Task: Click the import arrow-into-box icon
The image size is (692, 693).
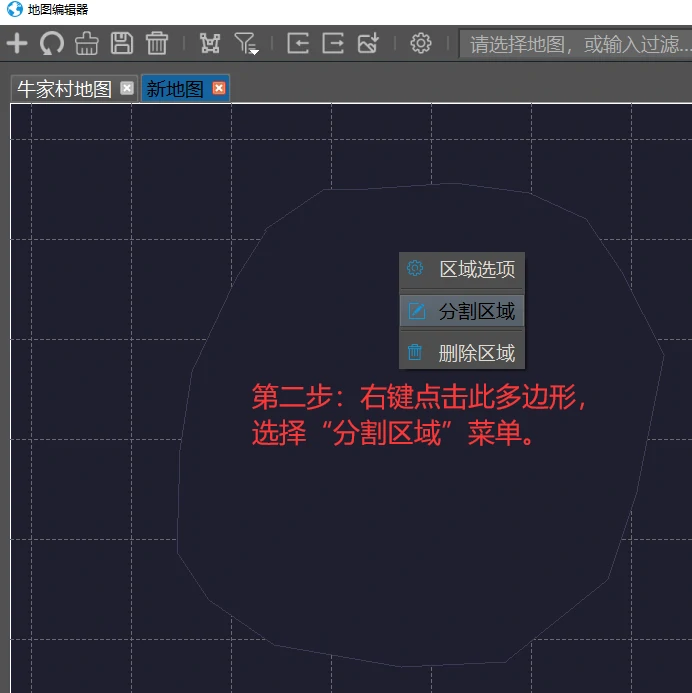Action: [x=298, y=43]
